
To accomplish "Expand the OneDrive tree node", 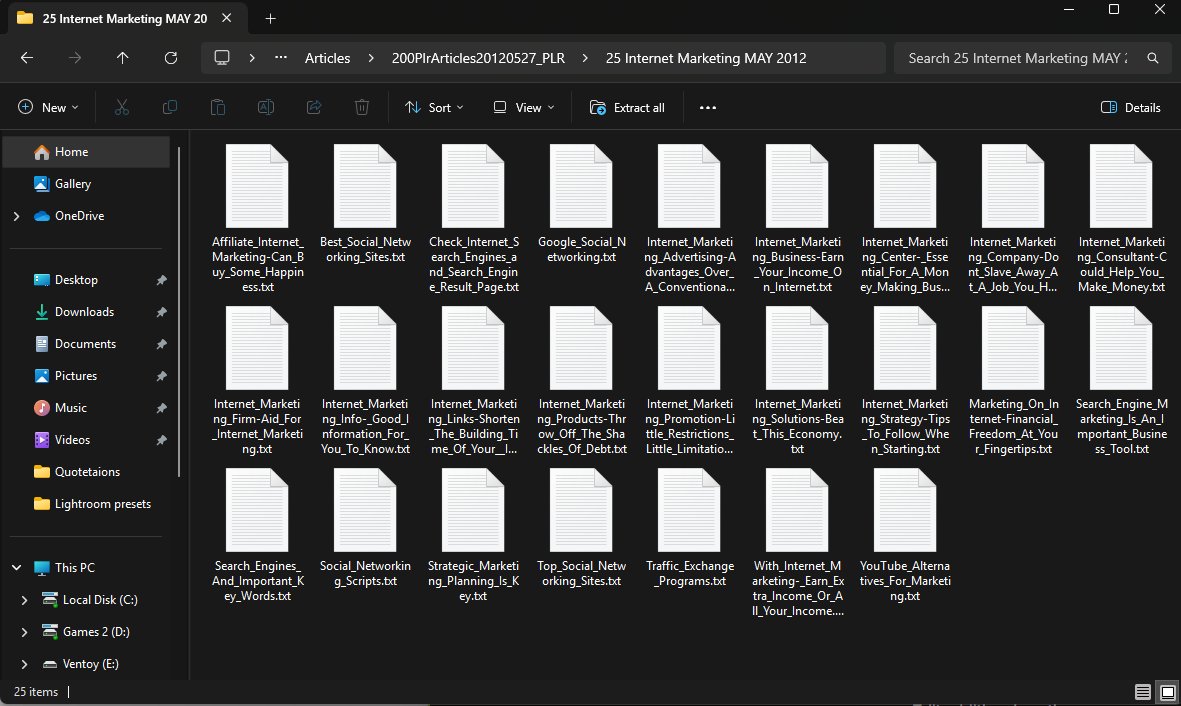I will click(x=17, y=216).
